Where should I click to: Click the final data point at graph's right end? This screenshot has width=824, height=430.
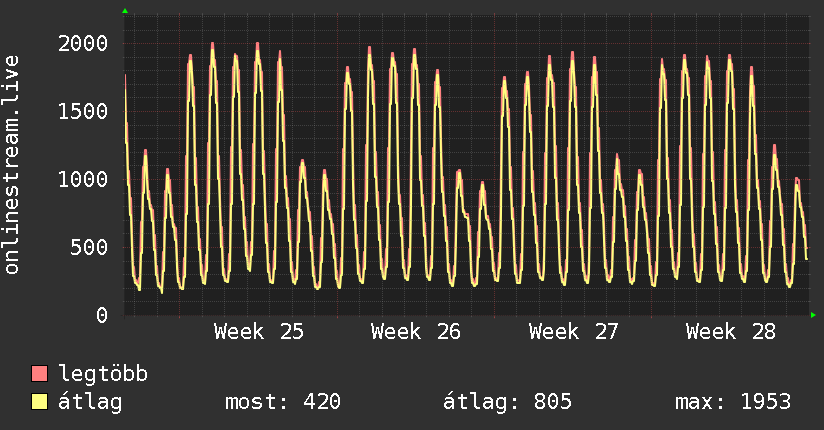(x=807, y=259)
